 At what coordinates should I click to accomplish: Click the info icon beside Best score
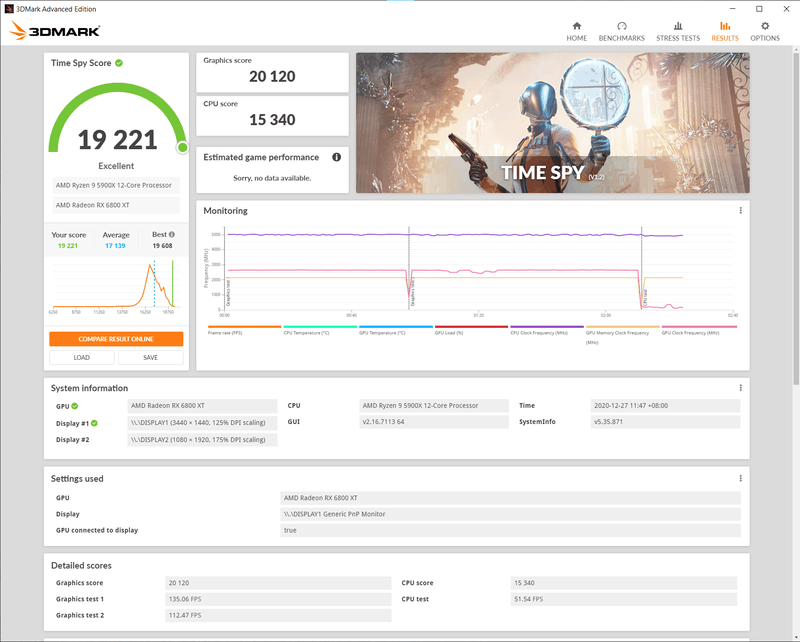tap(172, 235)
